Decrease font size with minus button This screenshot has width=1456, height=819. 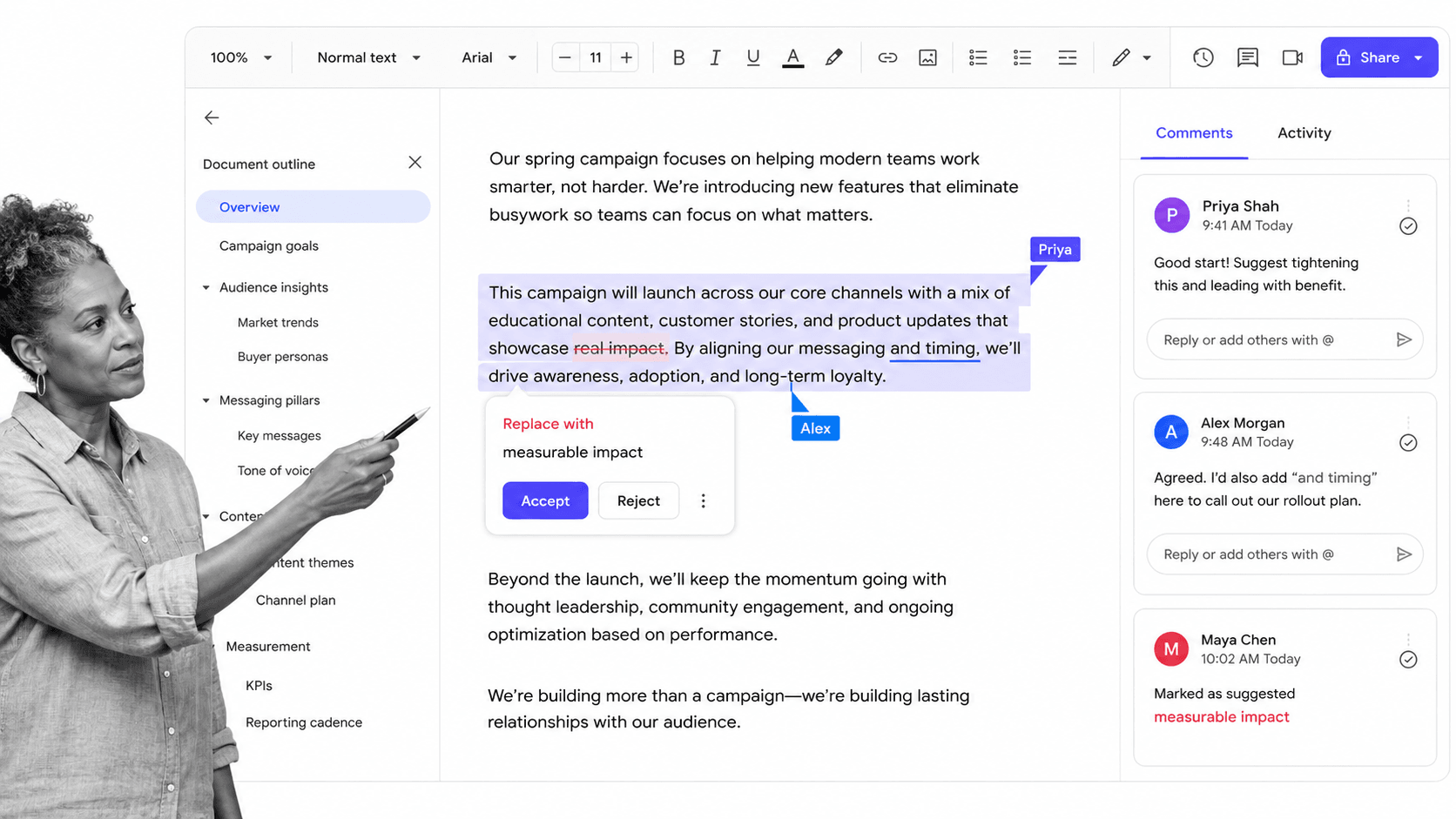(564, 57)
